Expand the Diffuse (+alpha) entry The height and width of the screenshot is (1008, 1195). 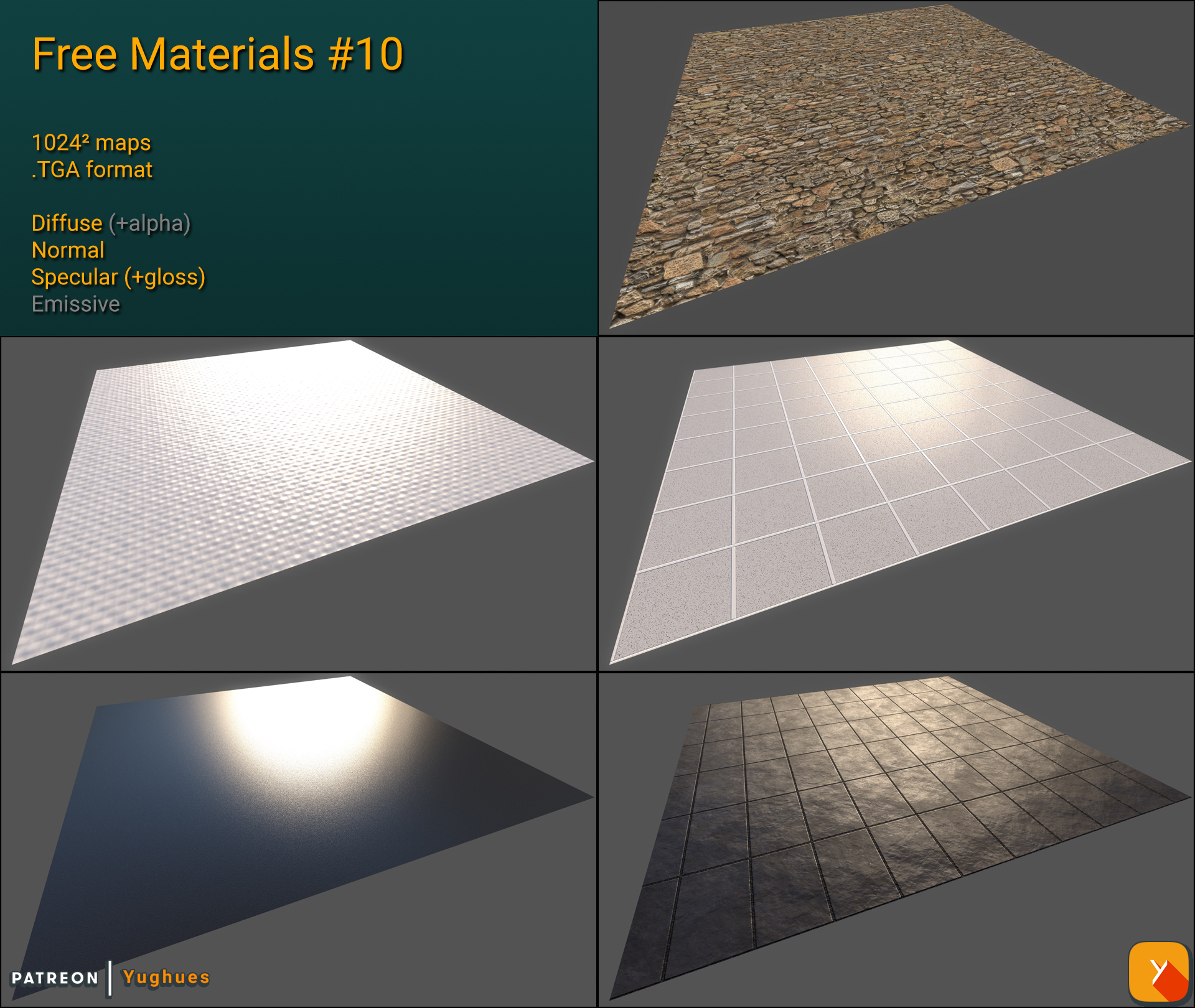point(111,223)
